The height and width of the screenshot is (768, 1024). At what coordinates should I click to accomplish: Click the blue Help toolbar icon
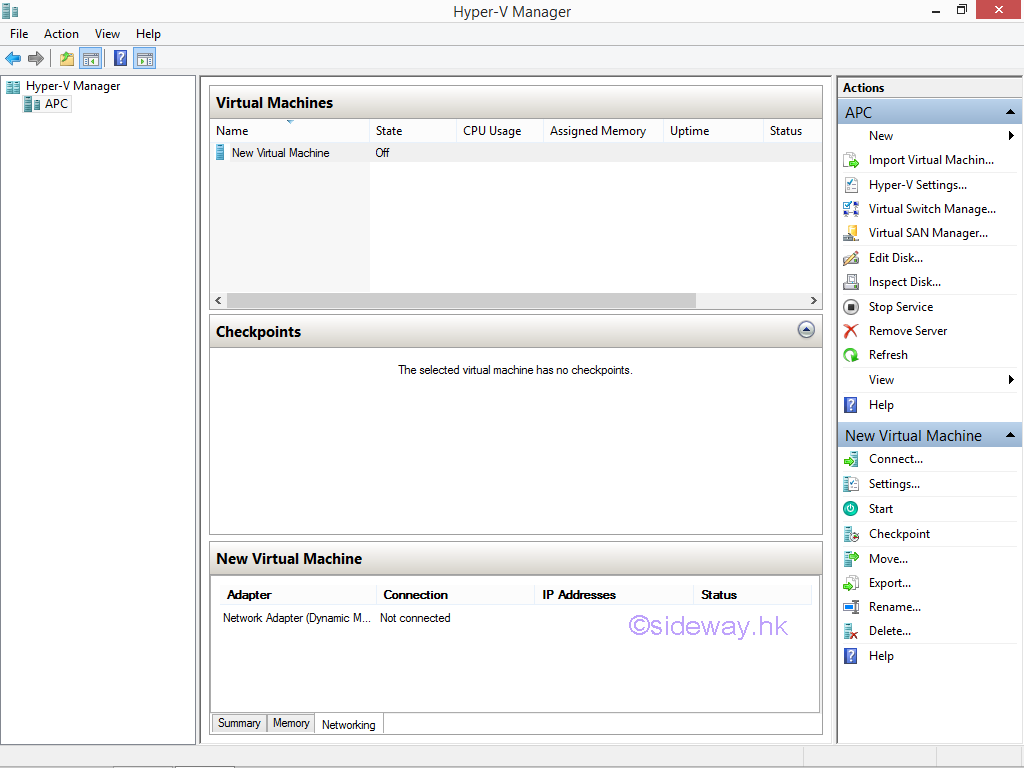coord(120,58)
